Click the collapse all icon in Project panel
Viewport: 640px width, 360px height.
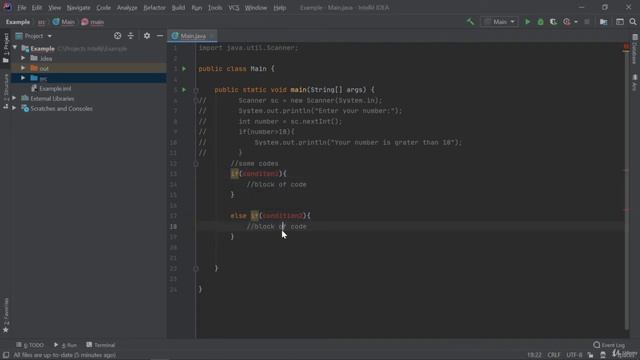131,36
